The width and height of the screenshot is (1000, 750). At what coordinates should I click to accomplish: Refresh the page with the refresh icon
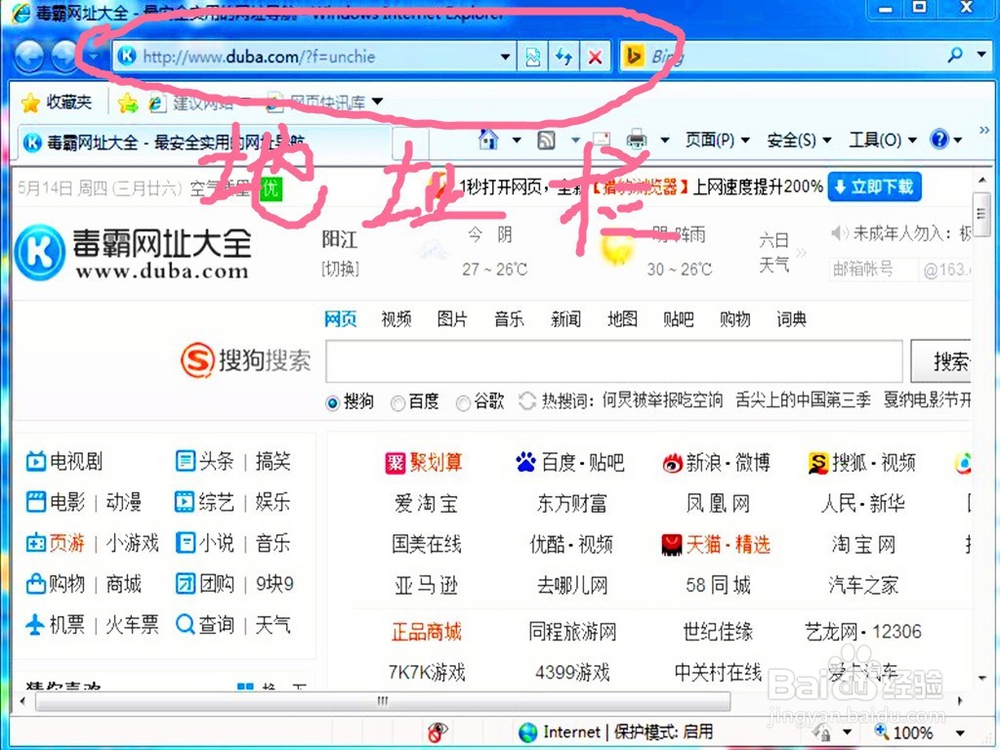564,57
